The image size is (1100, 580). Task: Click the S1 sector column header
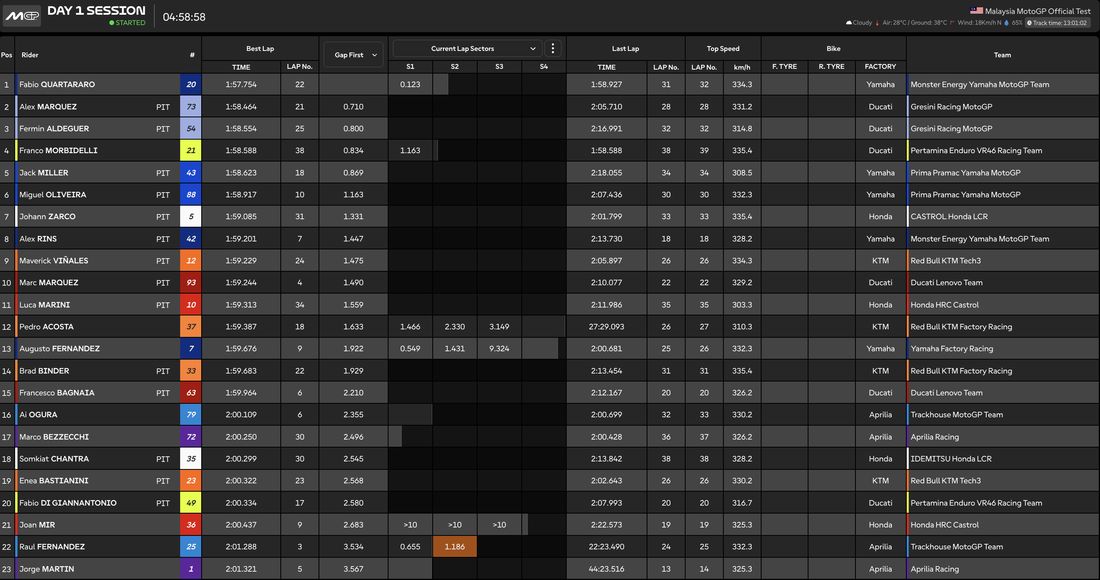(410, 67)
